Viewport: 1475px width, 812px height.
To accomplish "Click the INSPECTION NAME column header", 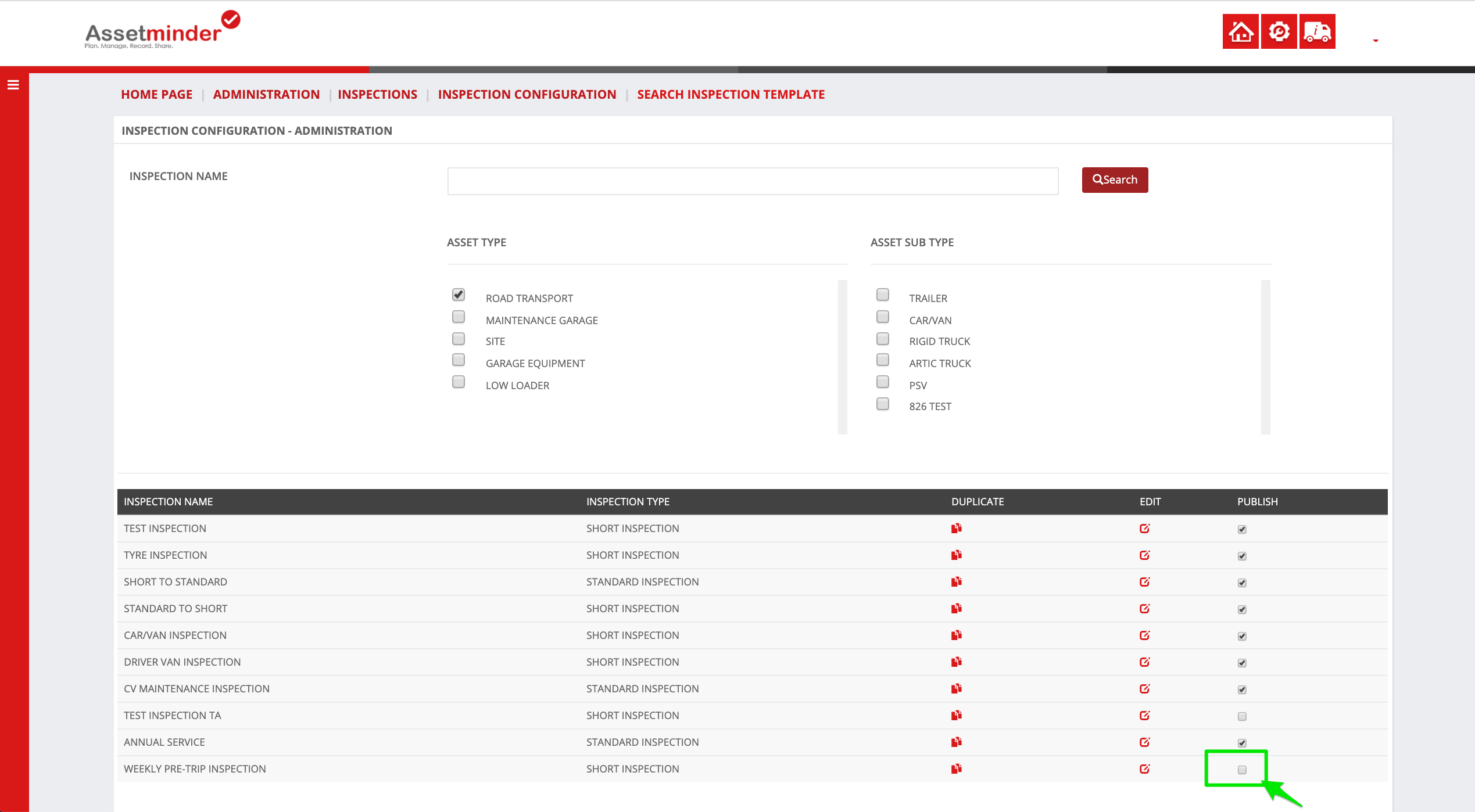I will 168,501.
